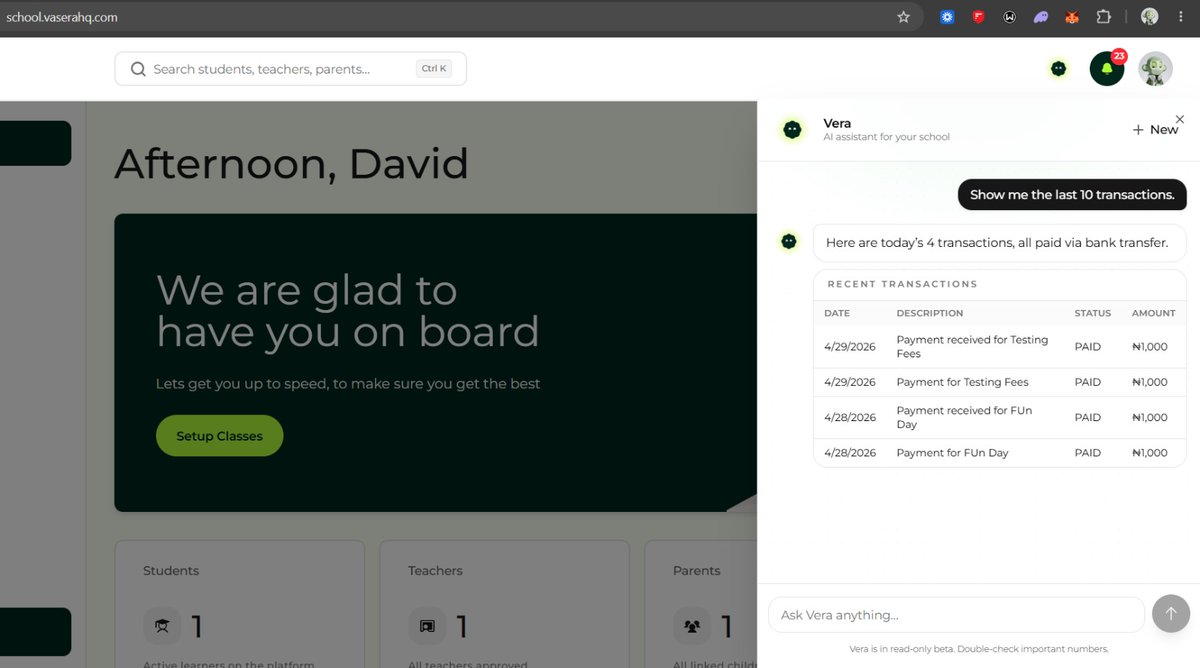Click the graduation cap icon in the Students card
Image resolution: width=1200 pixels, height=668 pixels.
(x=162, y=626)
